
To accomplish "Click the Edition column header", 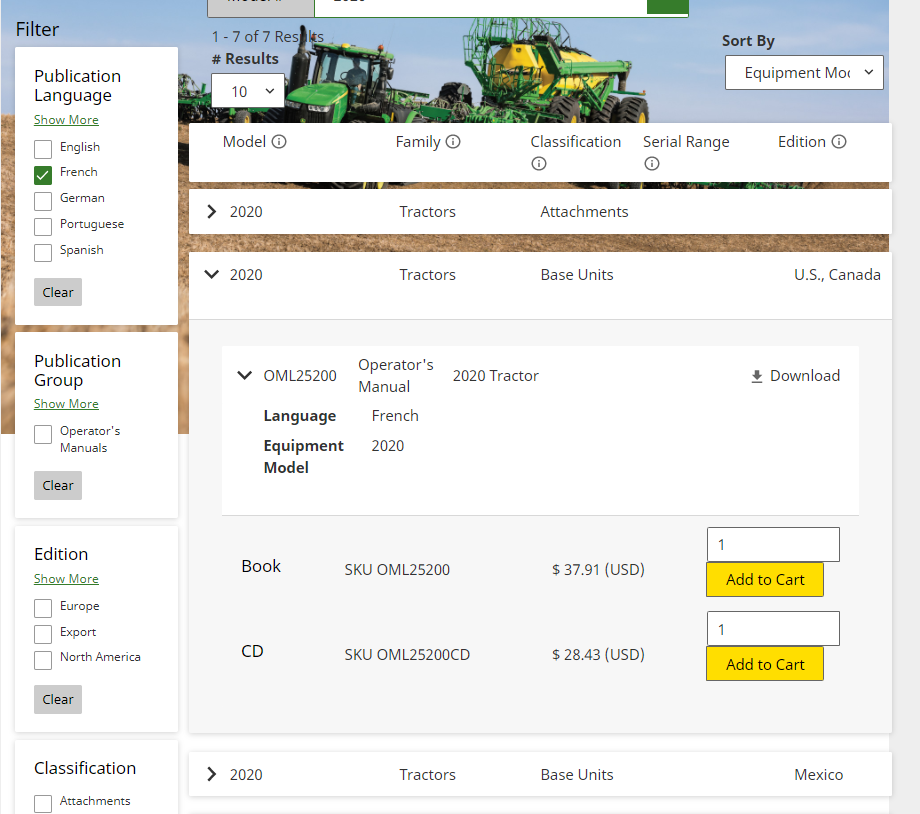I will [801, 141].
